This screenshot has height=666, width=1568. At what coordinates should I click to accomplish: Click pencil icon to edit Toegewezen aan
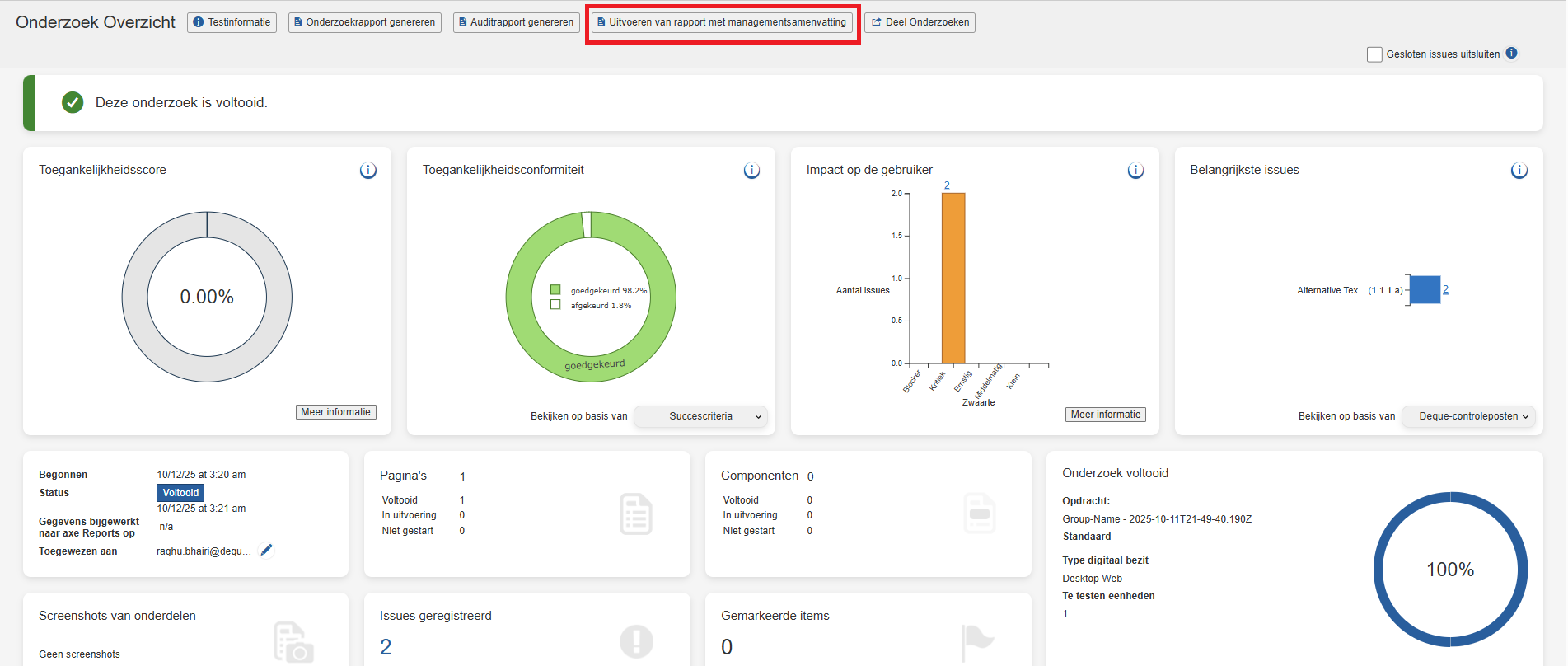click(x=266, y=551)
